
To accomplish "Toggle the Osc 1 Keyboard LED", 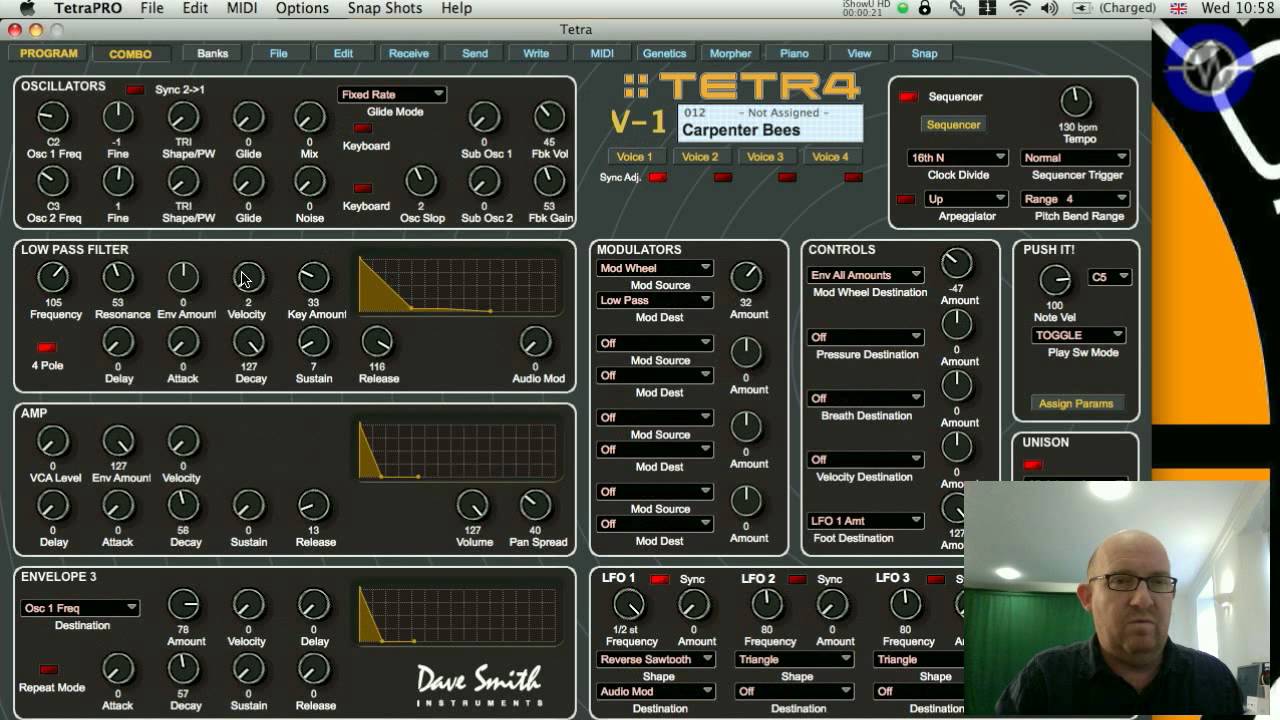I will point(363,128).
